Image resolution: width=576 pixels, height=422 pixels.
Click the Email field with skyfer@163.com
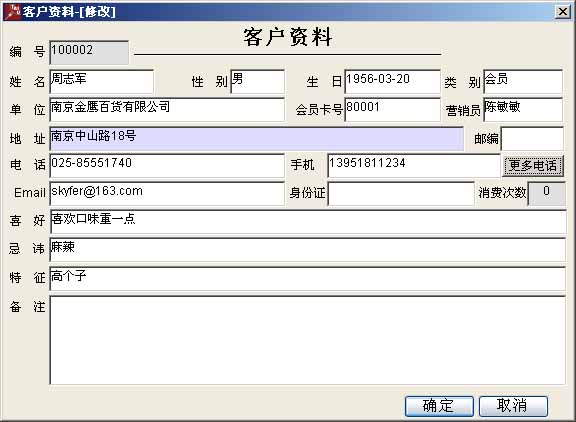[167, 194]
